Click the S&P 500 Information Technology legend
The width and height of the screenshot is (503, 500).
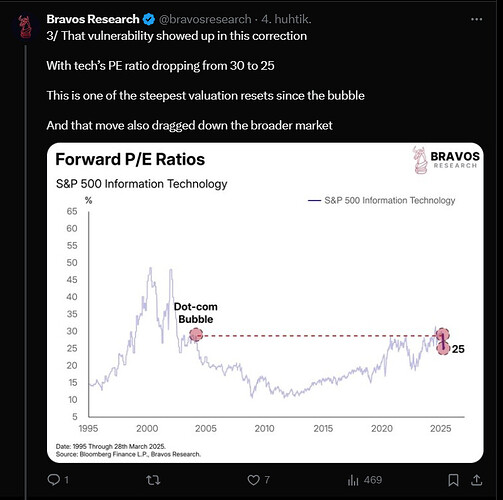click(x=381, y=200)
